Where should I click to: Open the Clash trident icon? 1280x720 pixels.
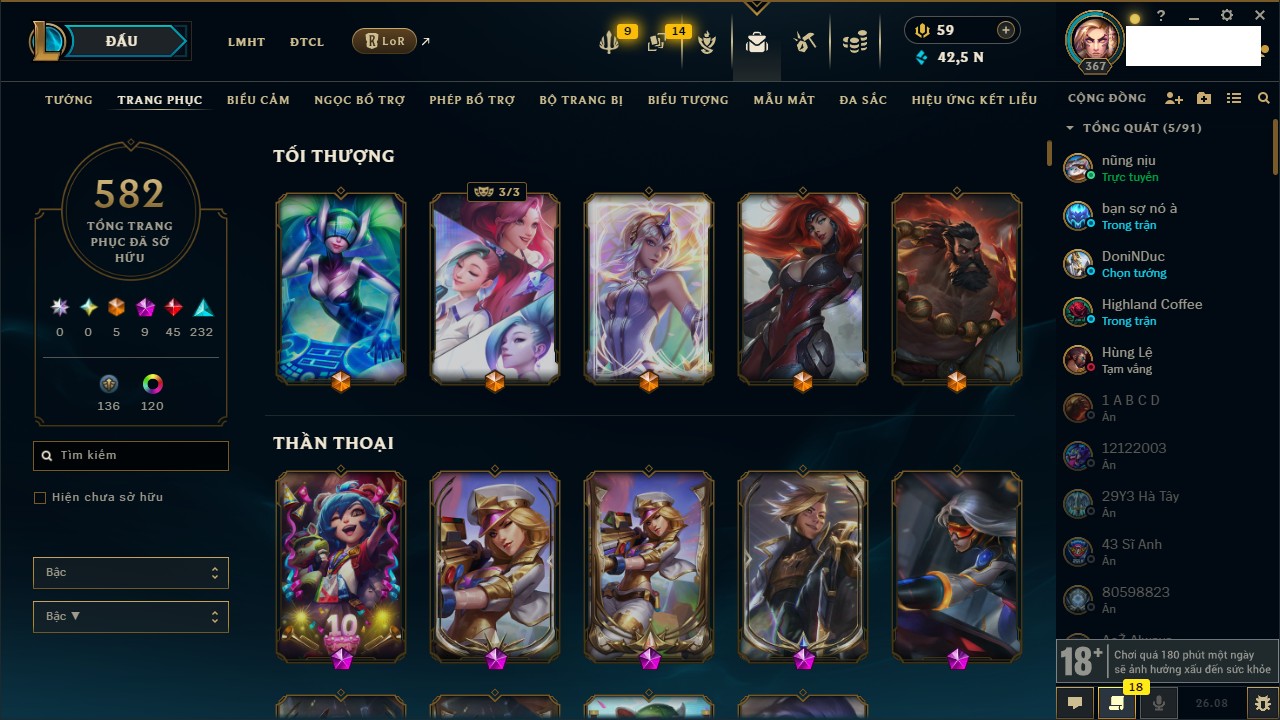(x=609, y=43)
